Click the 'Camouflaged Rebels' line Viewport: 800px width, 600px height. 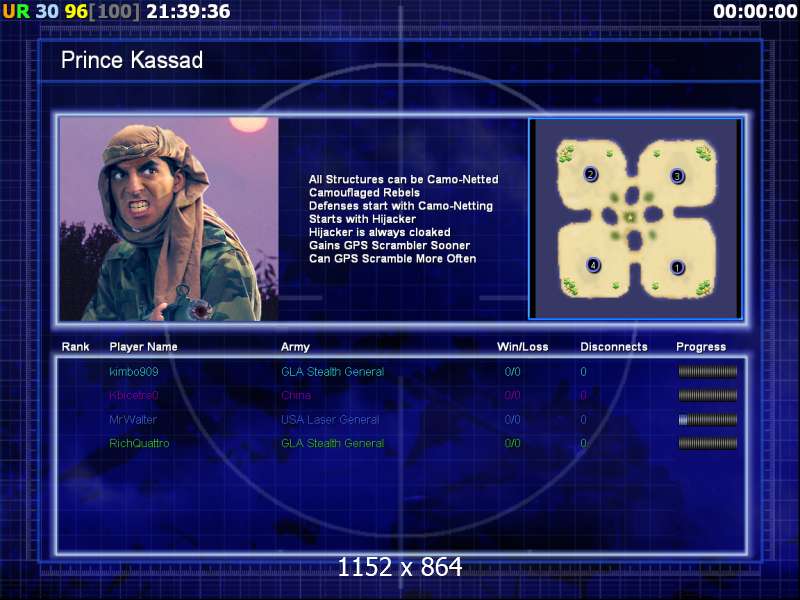tap(364, 193)
